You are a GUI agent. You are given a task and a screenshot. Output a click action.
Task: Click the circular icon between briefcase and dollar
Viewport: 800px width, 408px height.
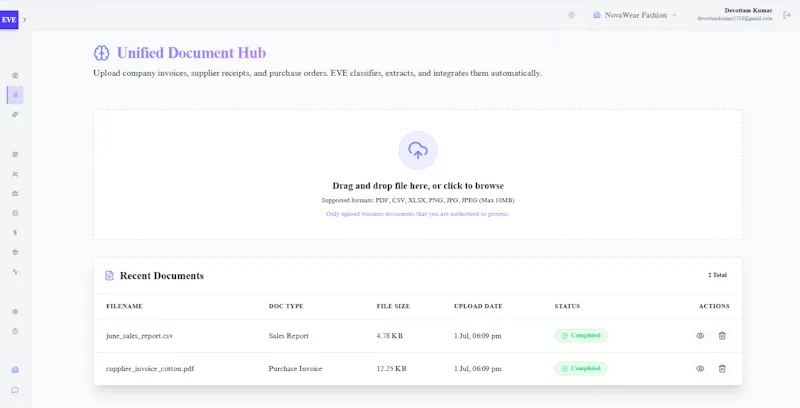point(15,213)
